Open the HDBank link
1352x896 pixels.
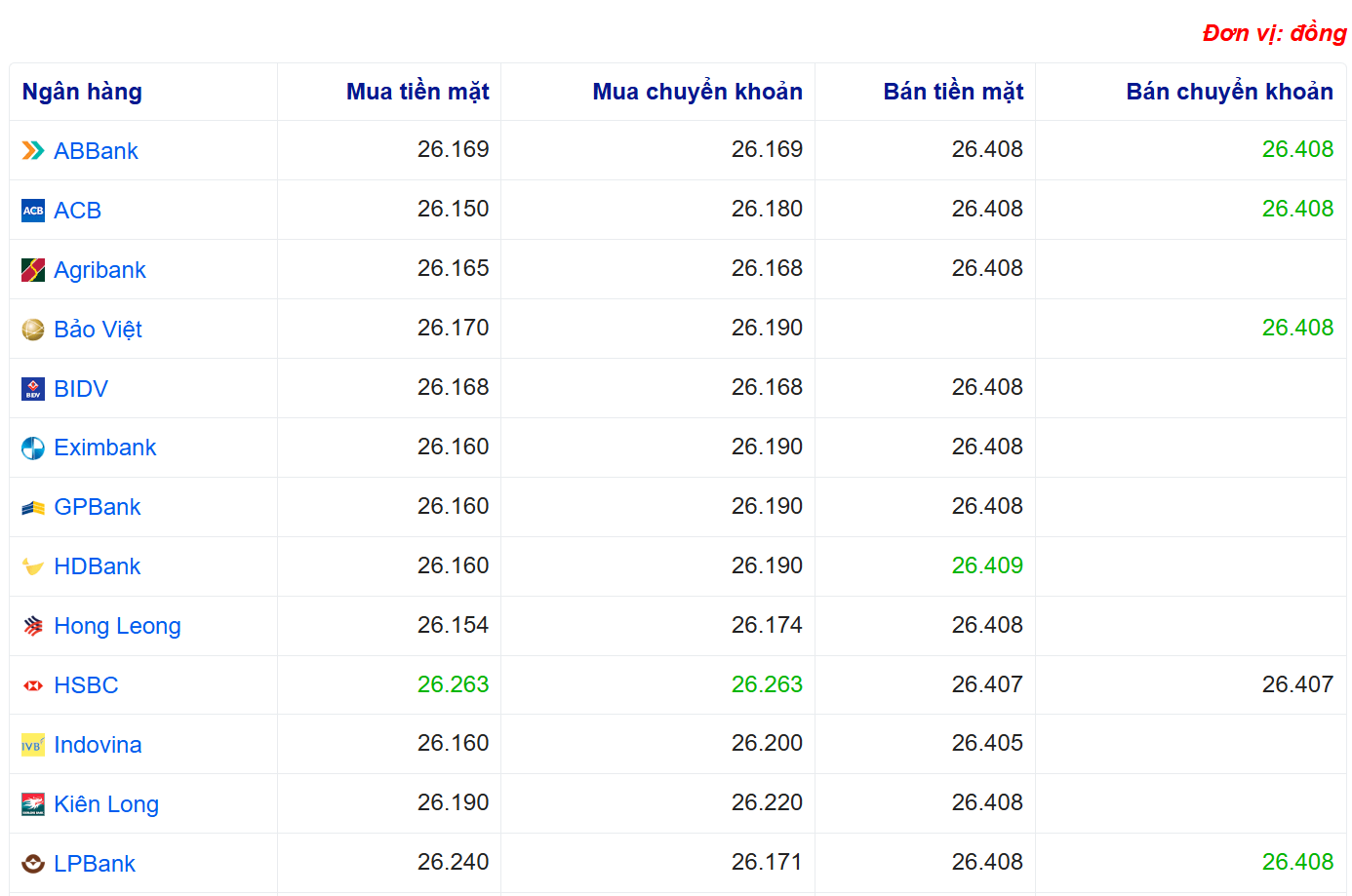coord(98,566)
